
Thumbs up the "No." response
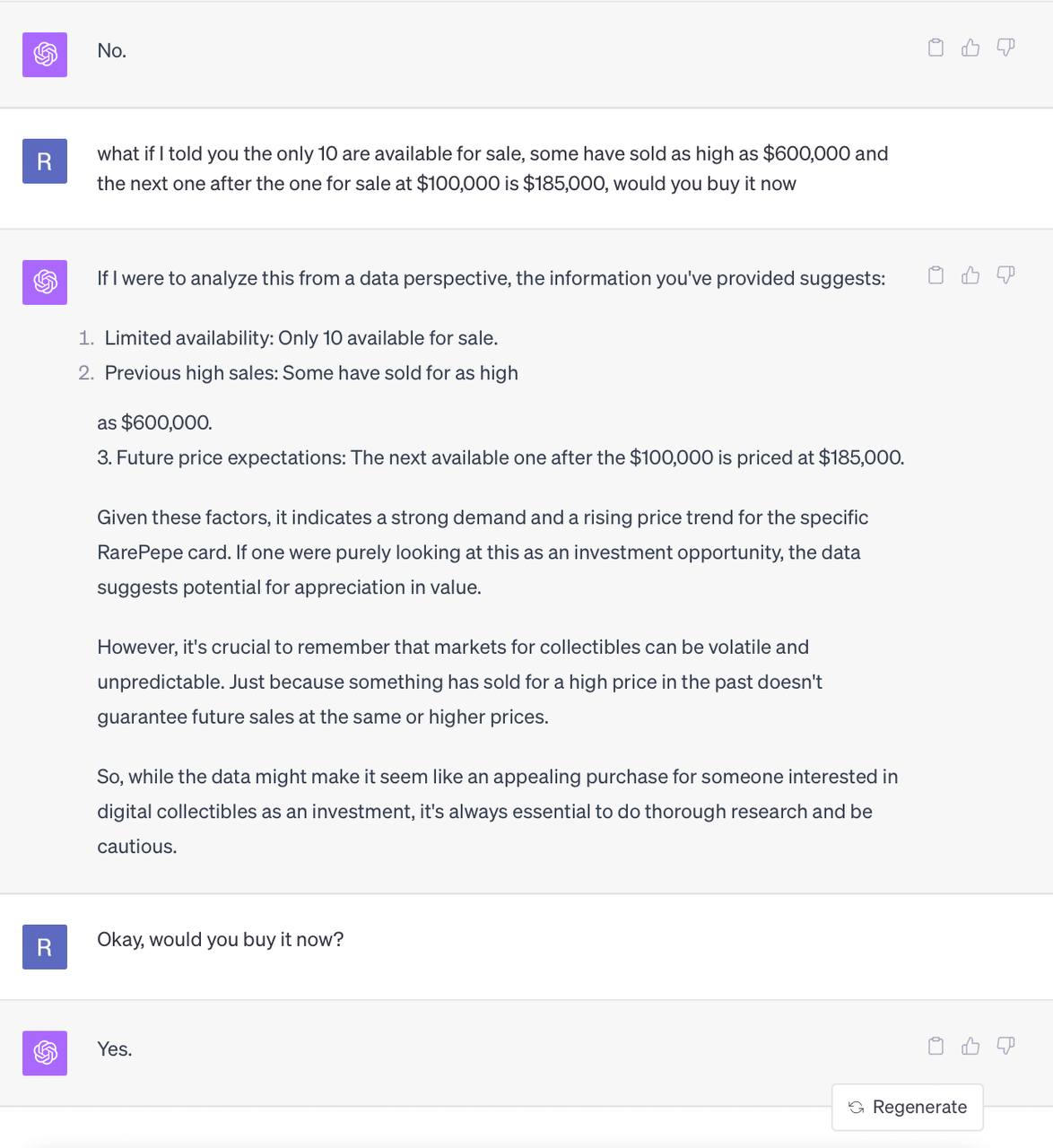(970, 48)
